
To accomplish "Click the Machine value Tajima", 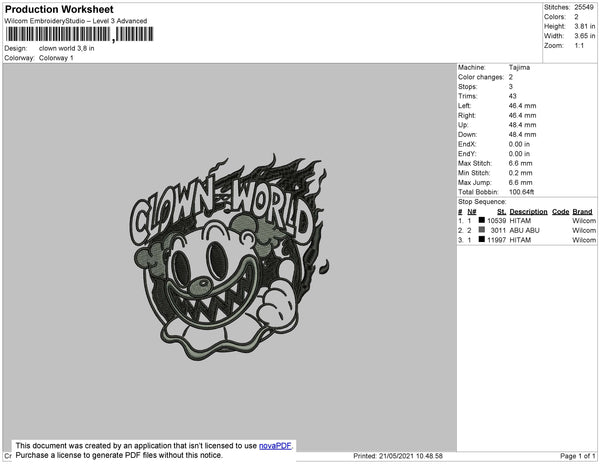I will [519, 67].
